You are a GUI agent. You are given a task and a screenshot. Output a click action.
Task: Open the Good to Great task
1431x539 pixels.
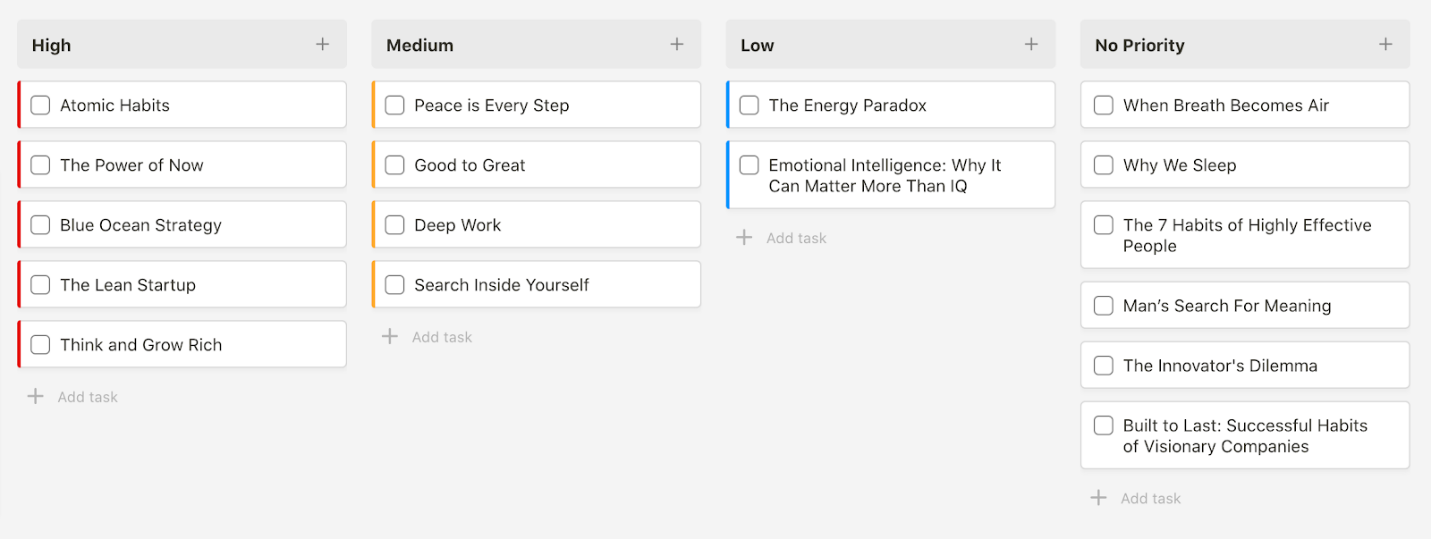470,165
